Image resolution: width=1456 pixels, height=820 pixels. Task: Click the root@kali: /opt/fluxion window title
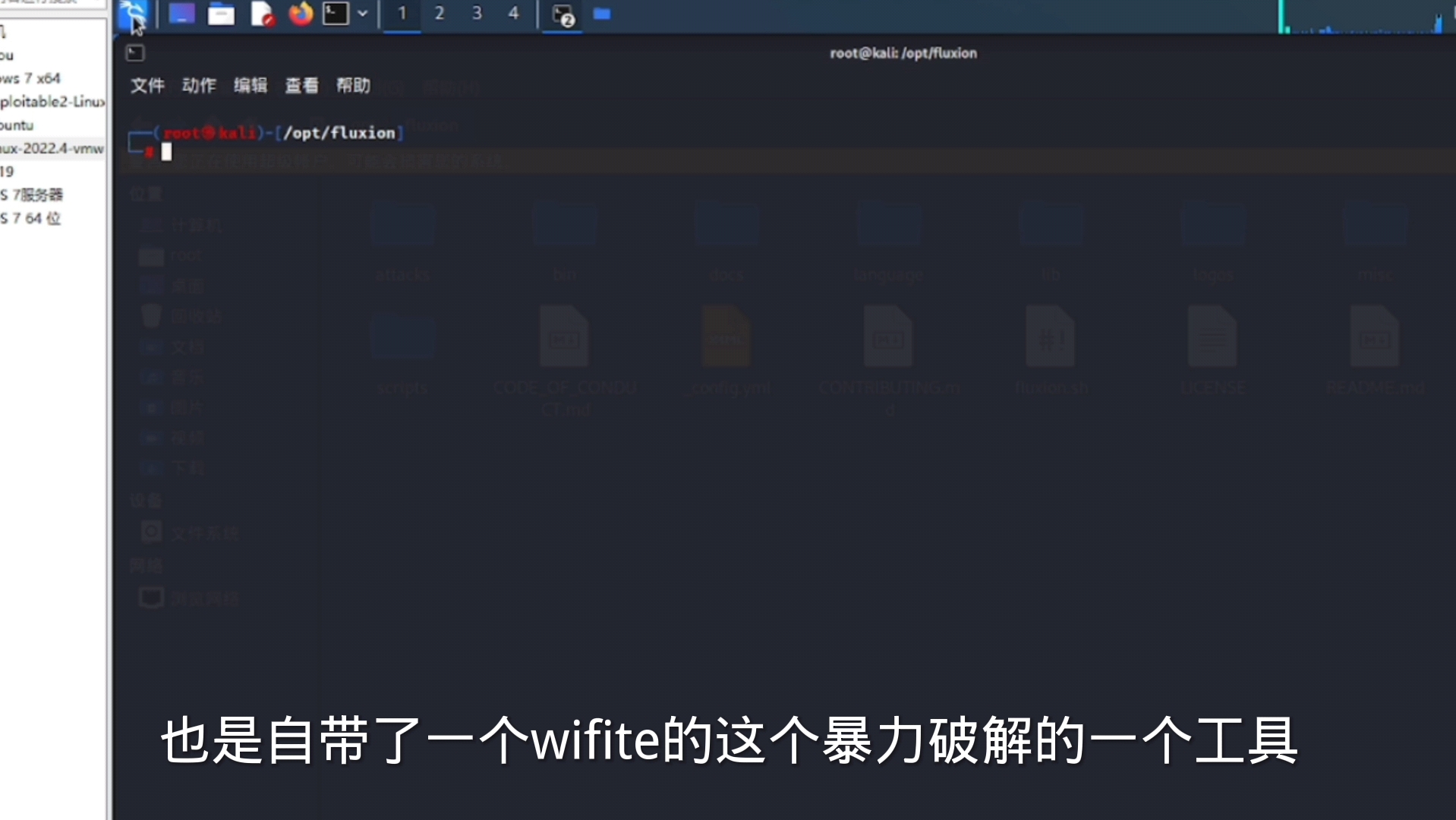coord(903,53)
